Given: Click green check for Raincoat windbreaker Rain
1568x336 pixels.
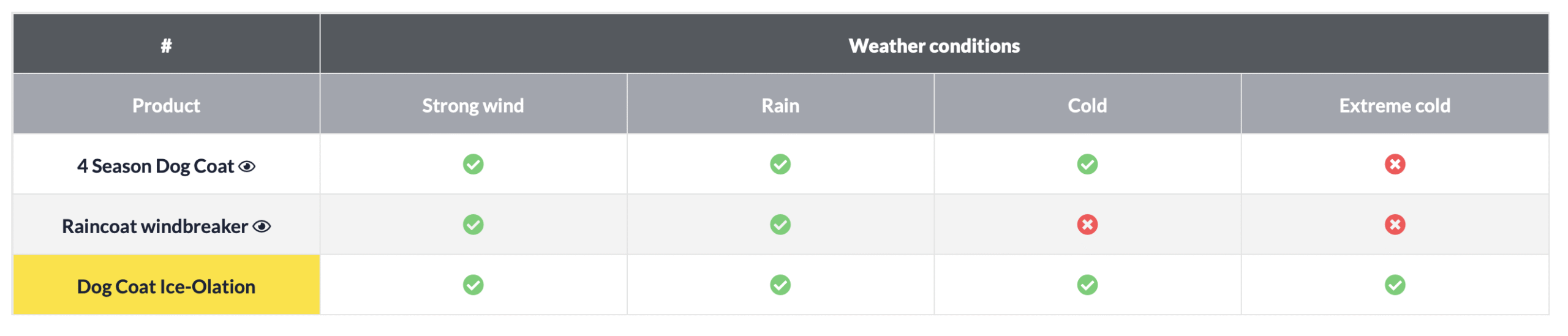Looking at the screenshot, I should [780, 225].
